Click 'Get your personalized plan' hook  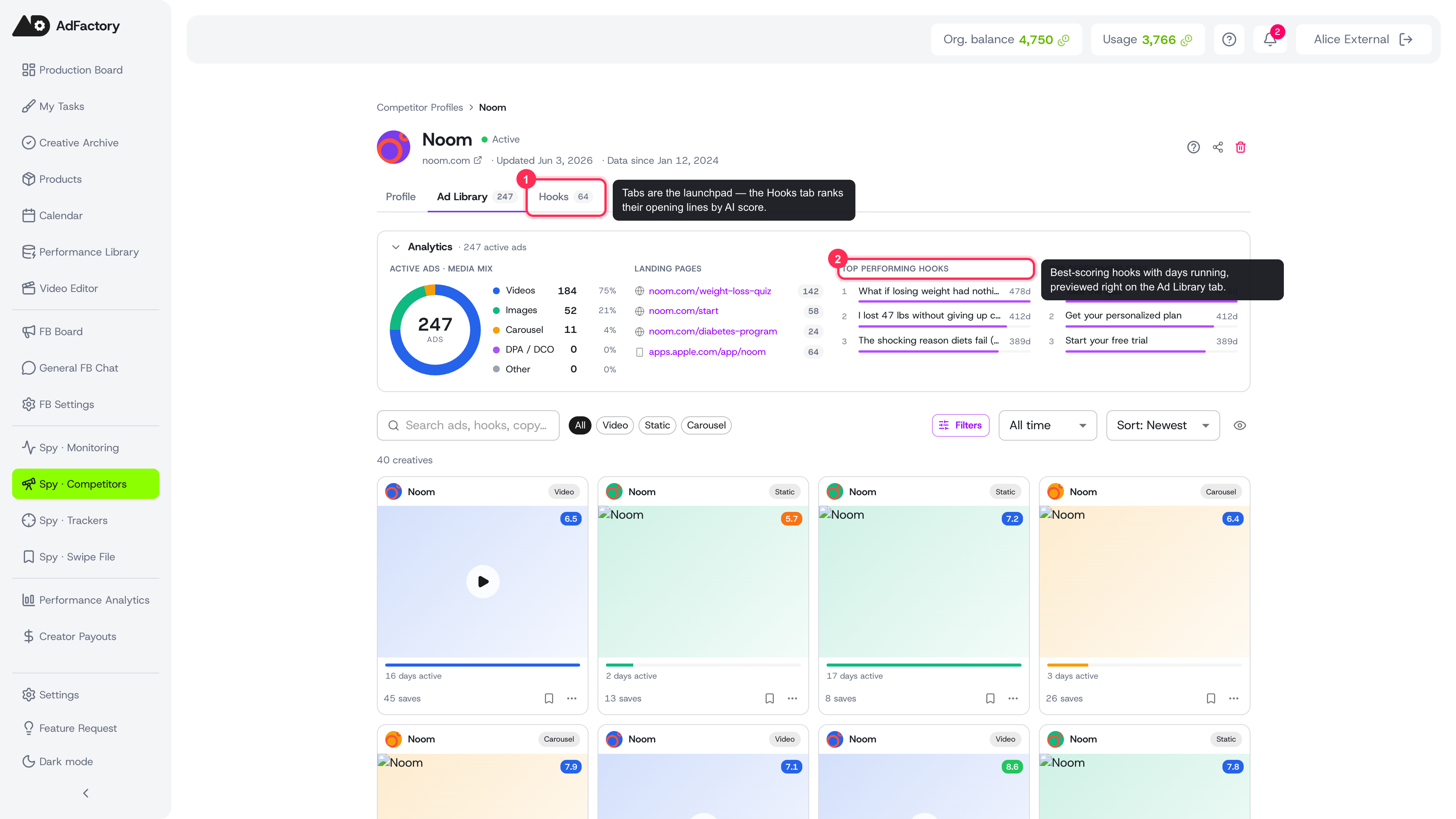pos(1123,315)
